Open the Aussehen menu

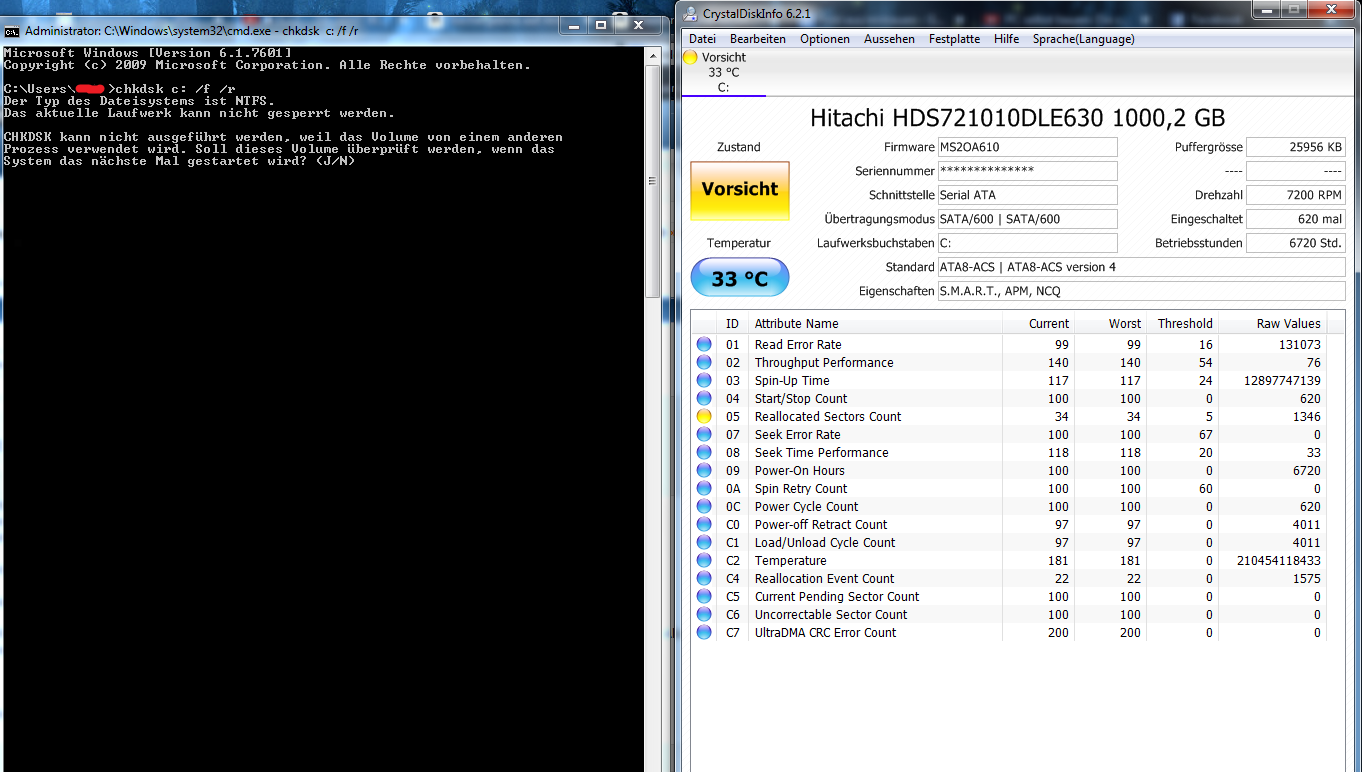click(889, 39)
